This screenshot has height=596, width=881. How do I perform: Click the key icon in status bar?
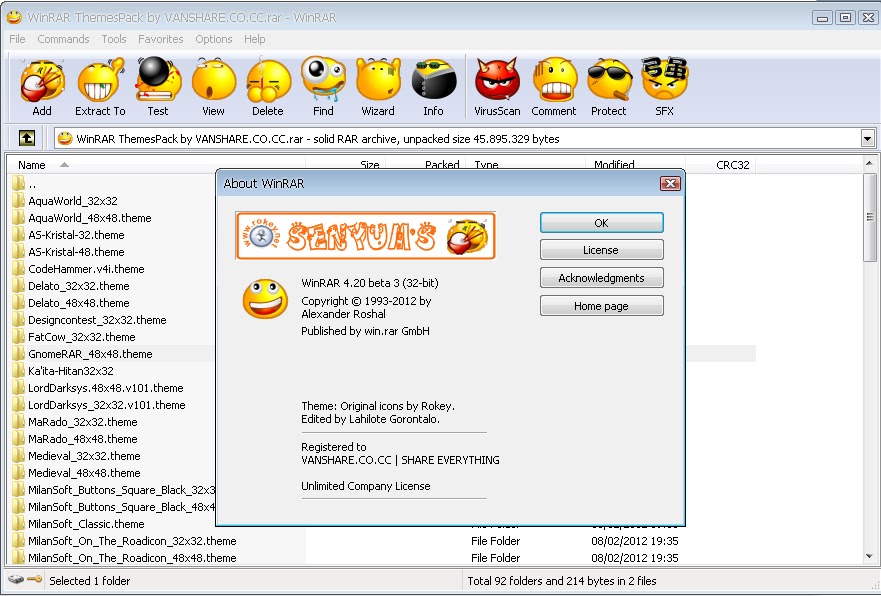point(34,579)
